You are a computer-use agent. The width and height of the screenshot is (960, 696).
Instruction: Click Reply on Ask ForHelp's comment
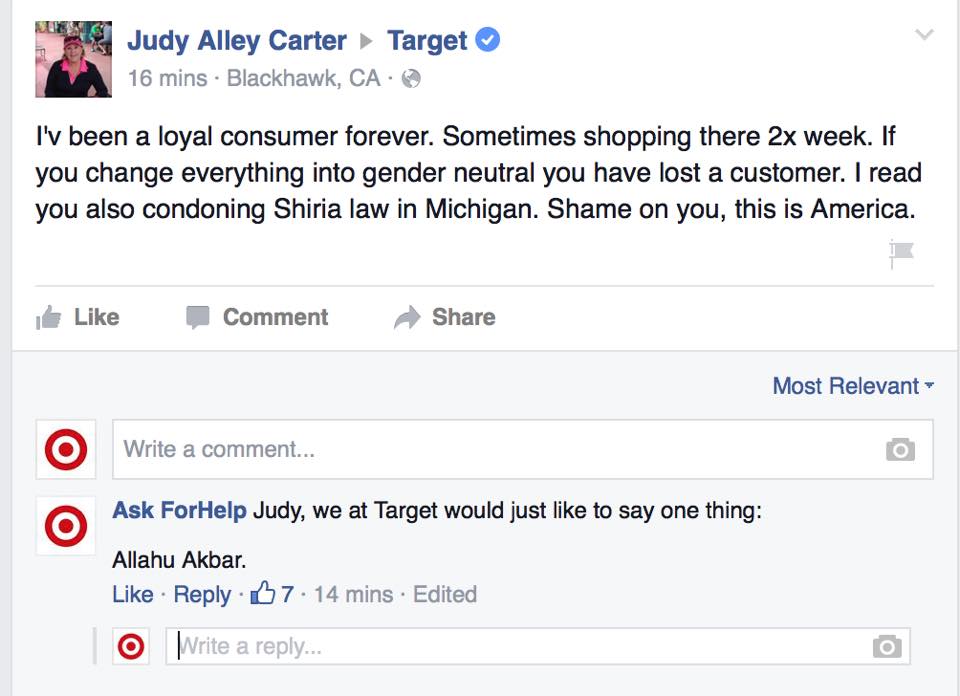[x=203, y=594]
